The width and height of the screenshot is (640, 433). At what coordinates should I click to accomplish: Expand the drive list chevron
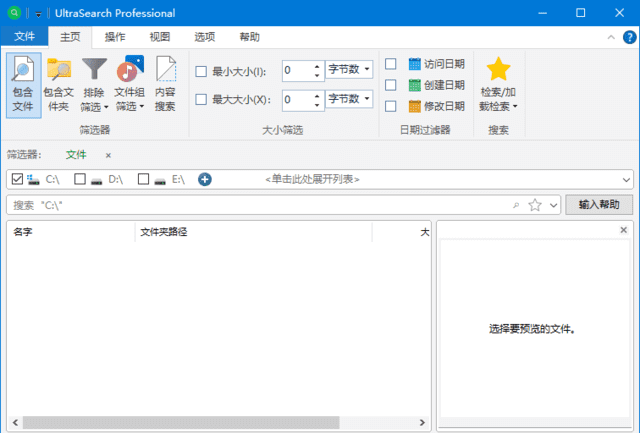pos(626,180)
